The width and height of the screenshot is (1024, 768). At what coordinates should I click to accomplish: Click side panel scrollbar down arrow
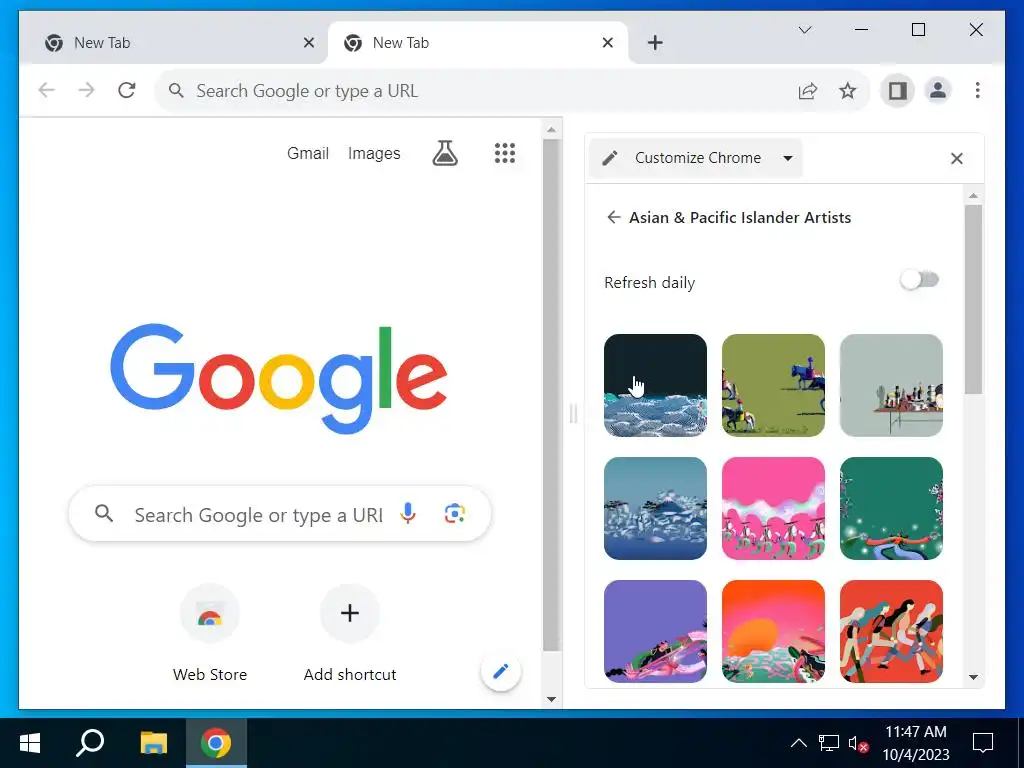pos(974,677)
